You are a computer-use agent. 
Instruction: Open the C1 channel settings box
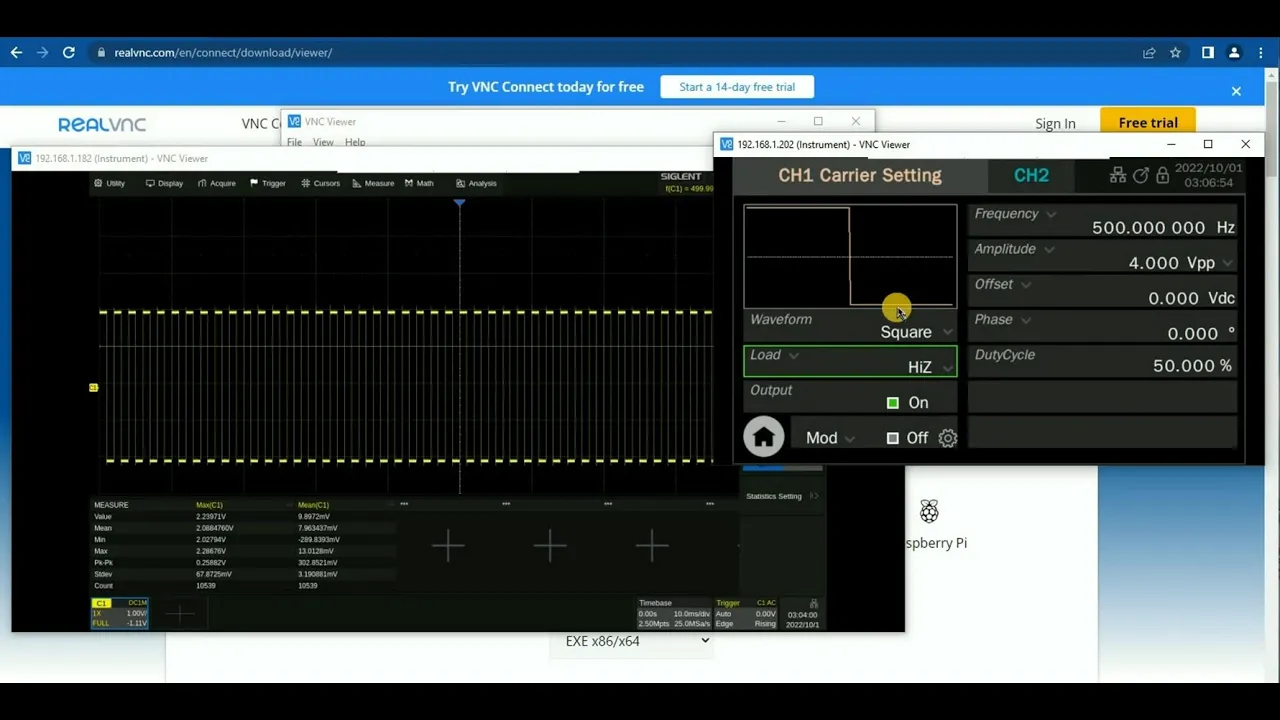click(x=120, y=614)
